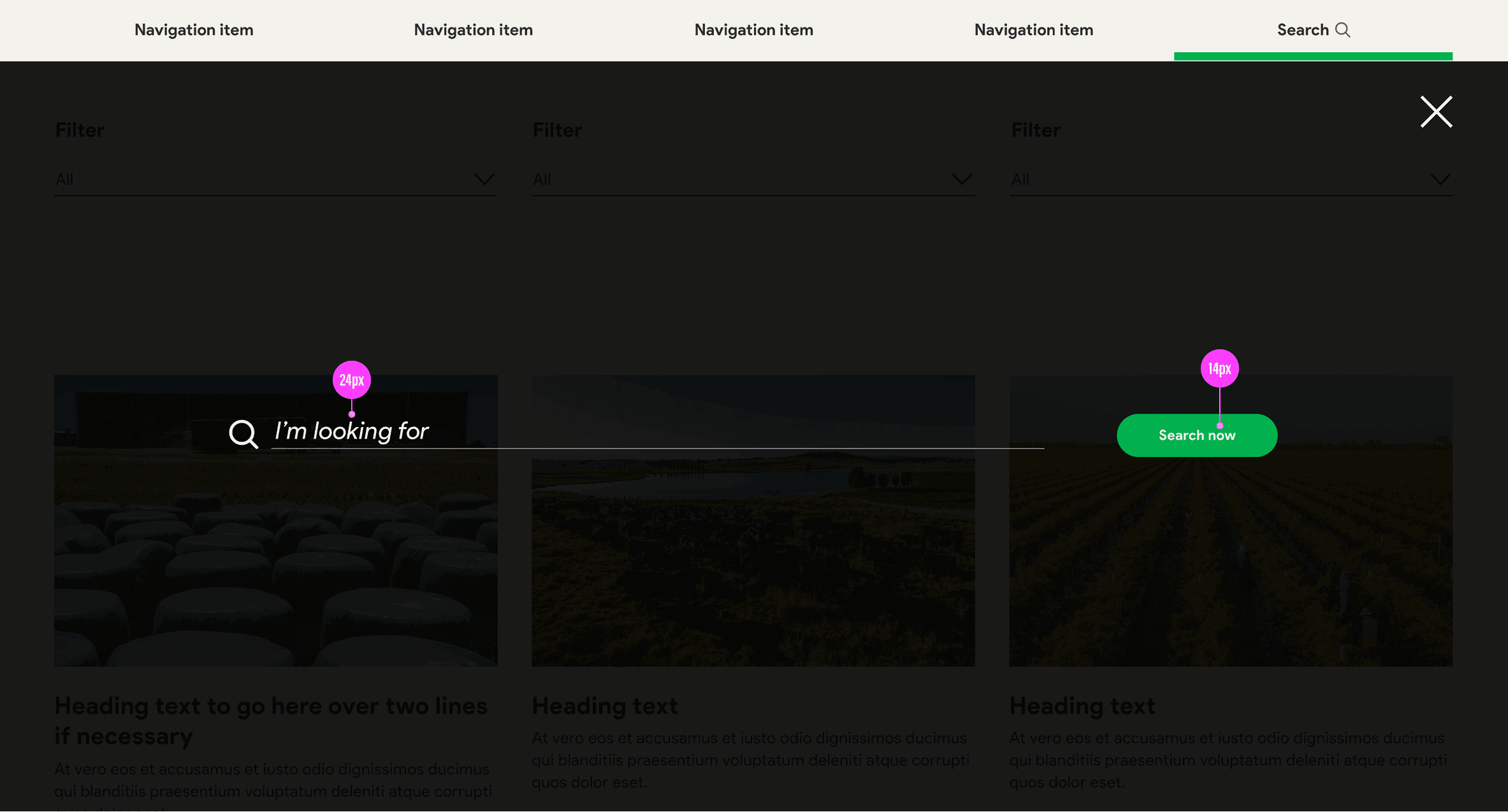Go to the third Navigation item
The image size is (1508, 812).
tap(753, 30)
